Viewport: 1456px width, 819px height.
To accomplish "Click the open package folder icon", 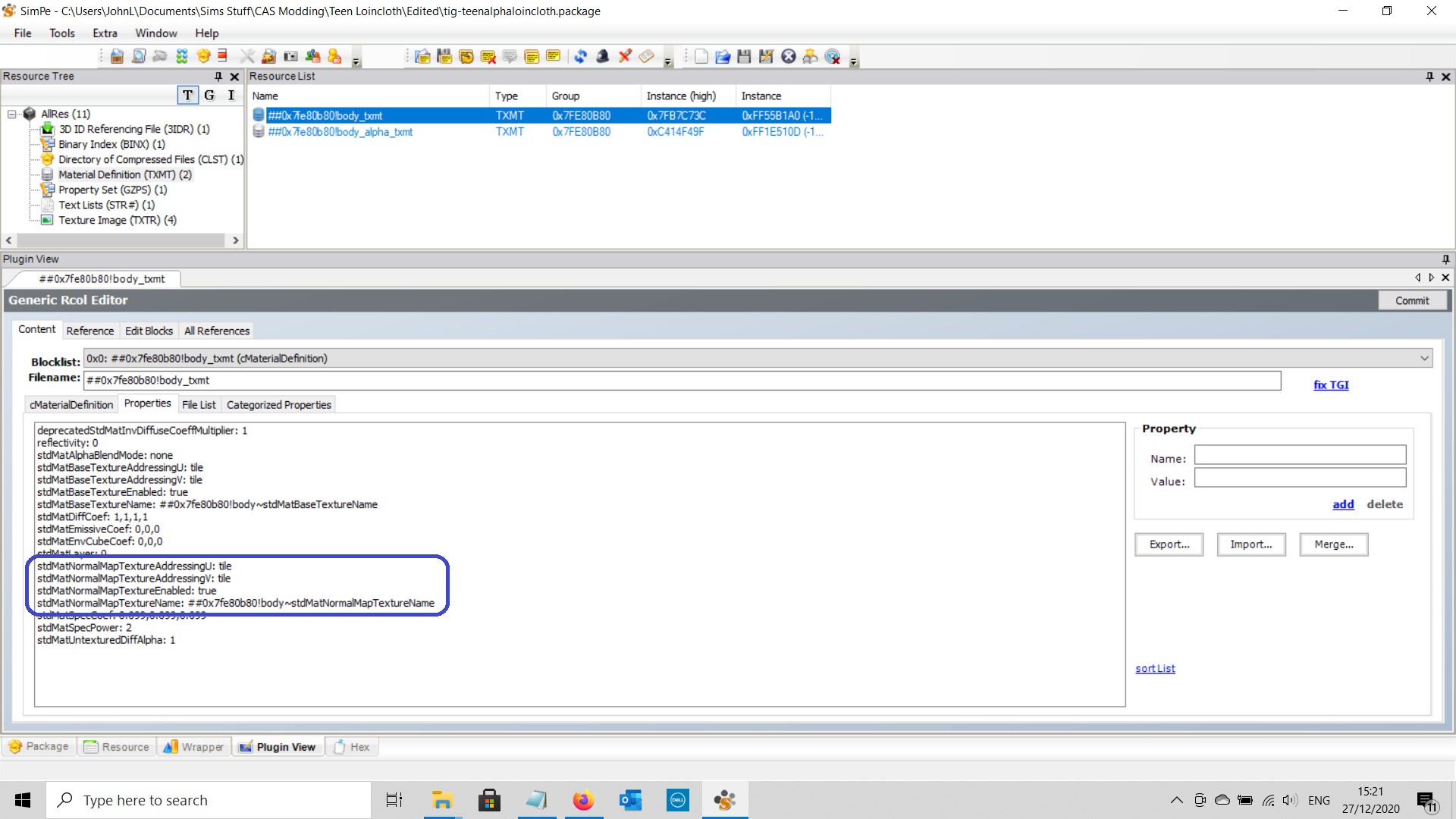I will click(x=722, y=56).
